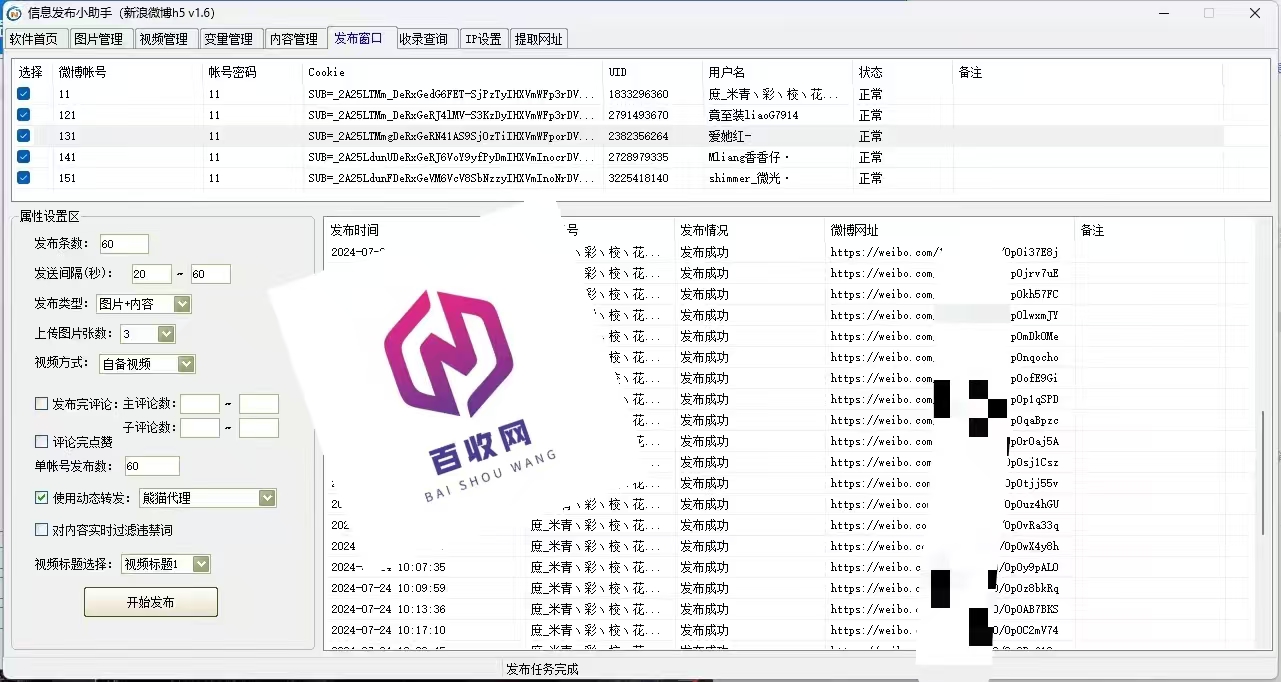Enable 发布完评论 checkbox
Viewport: 1281px width, 682px height.
point(41,404)
